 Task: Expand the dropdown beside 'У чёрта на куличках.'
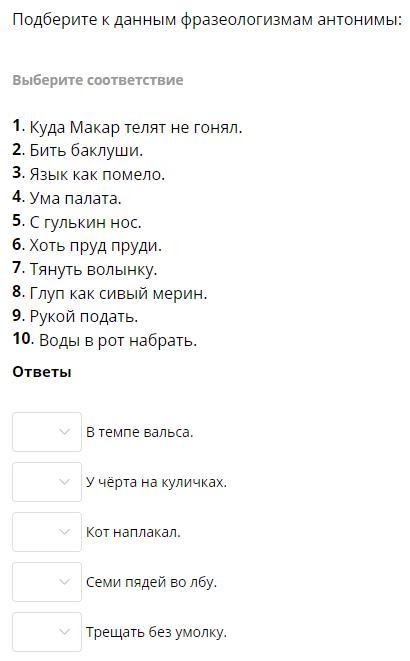47,482
